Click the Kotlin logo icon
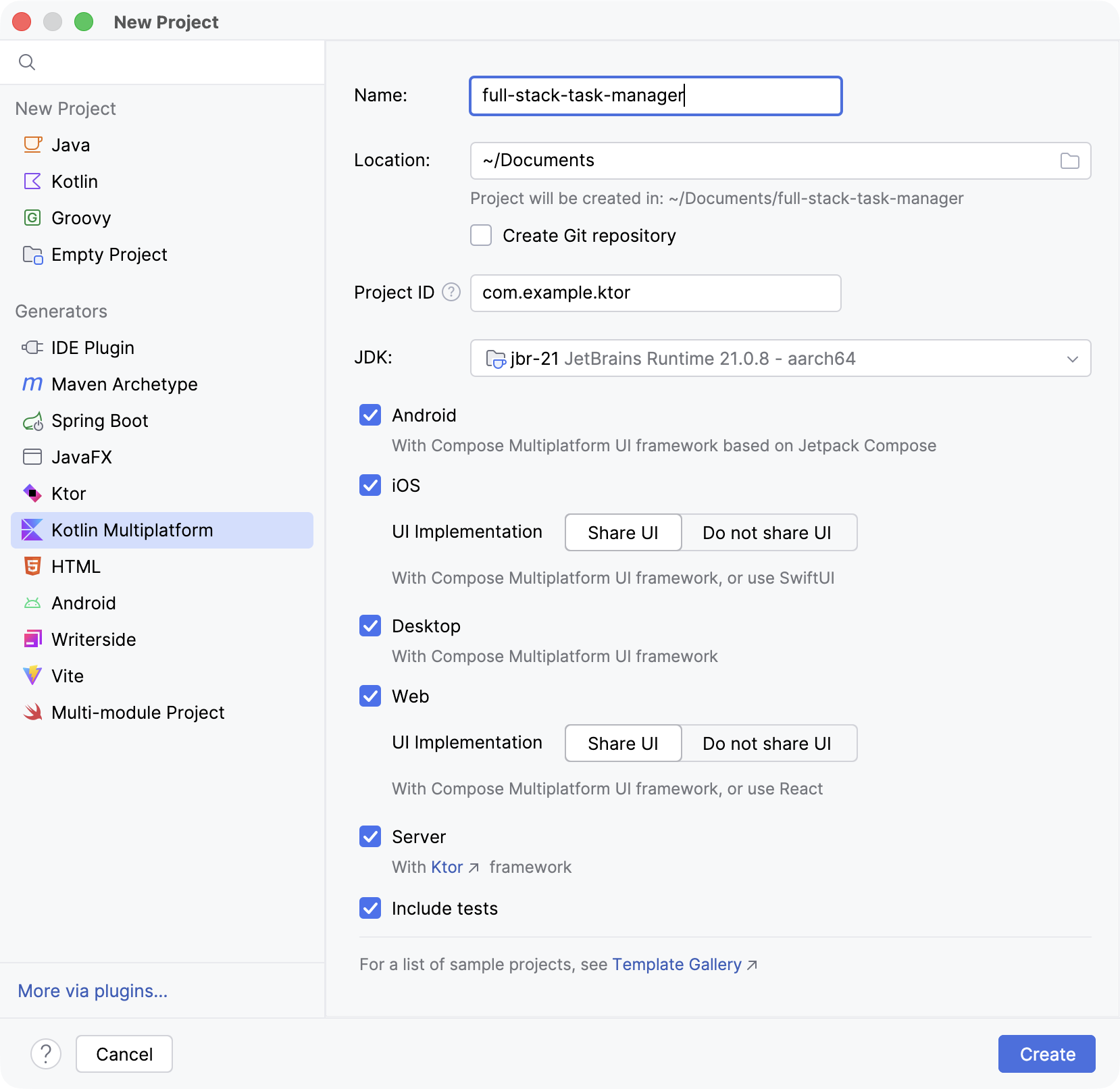The width and height of the screenshot is (1120, 1089). [x=32, y=181]
